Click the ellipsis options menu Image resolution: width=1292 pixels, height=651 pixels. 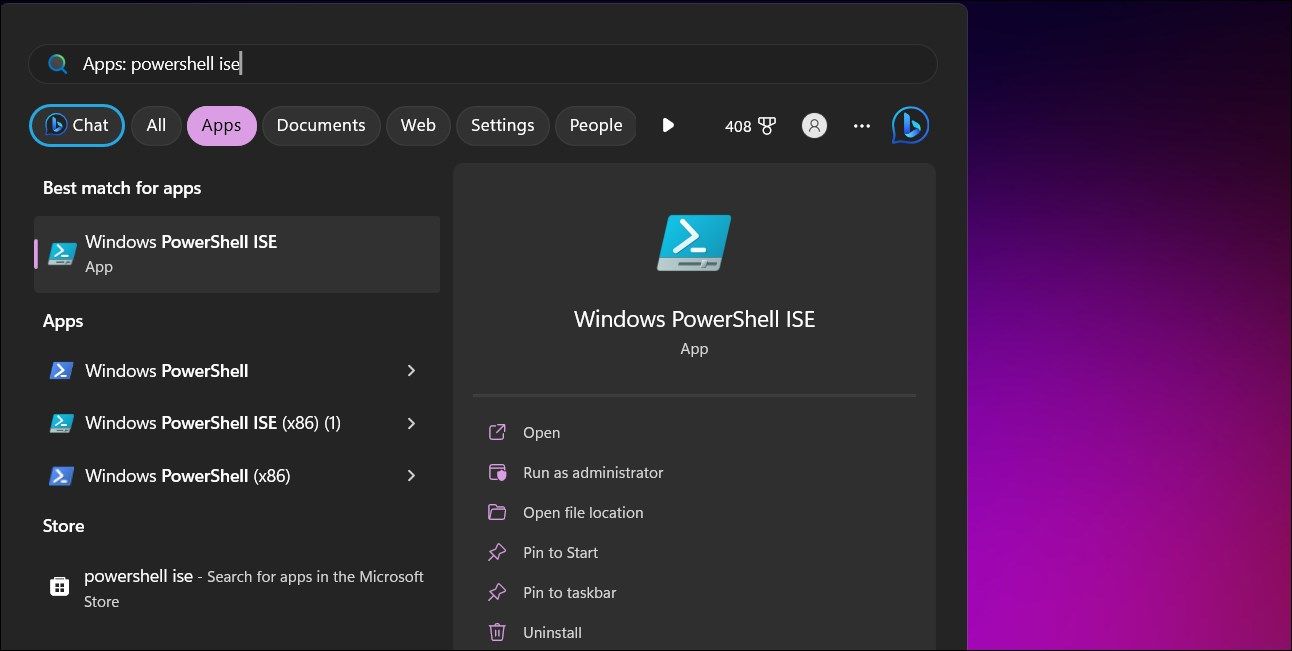[x=861, y=125]
